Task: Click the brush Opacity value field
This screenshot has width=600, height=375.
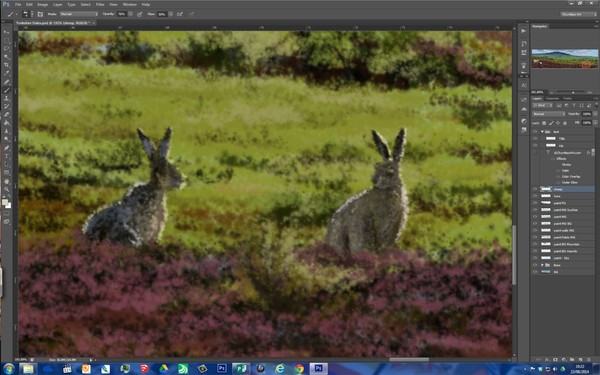Action: [122, 14]
